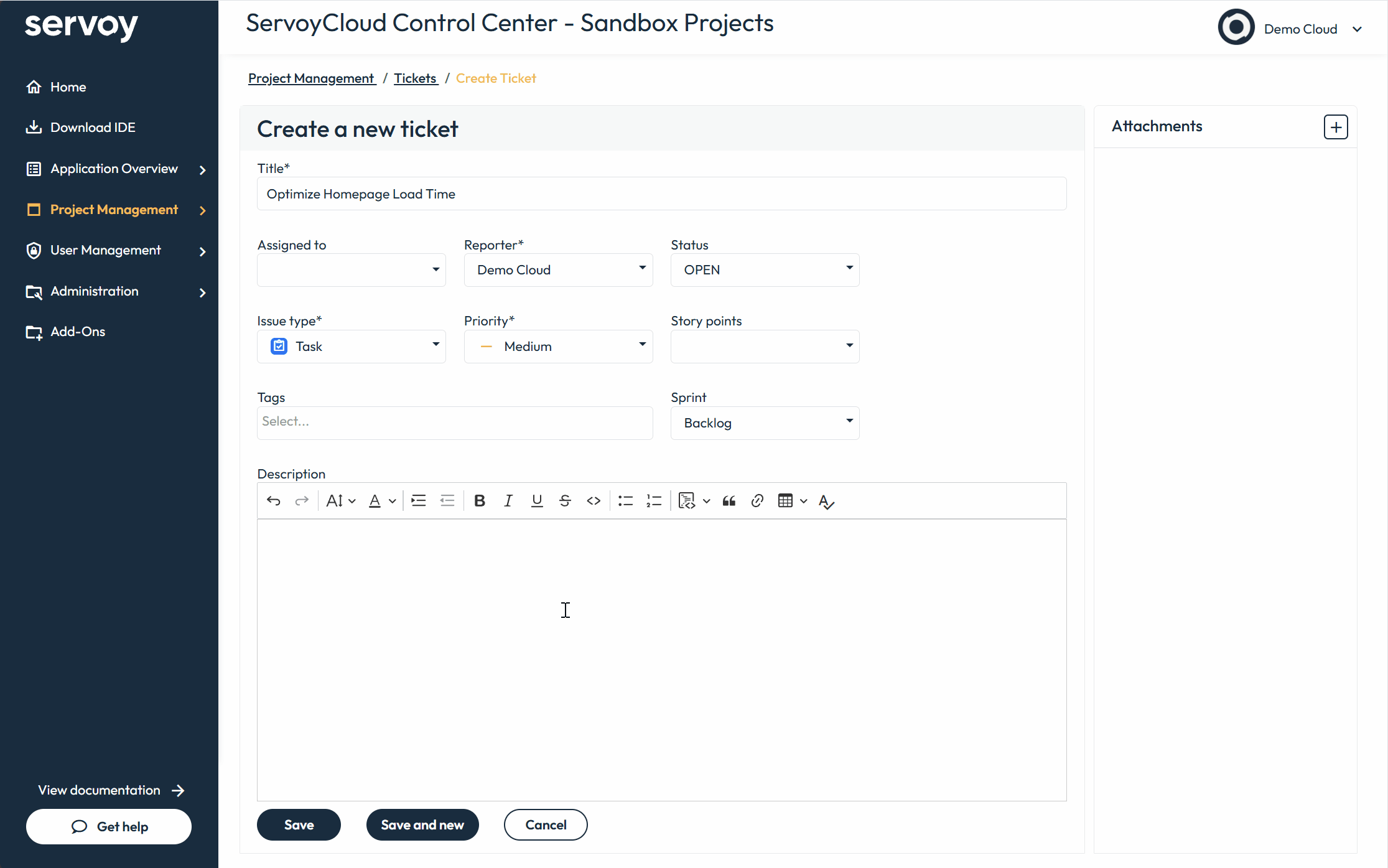Click the inline code icon
This screenshot has height=868, width=1388.
pos(594,501)
